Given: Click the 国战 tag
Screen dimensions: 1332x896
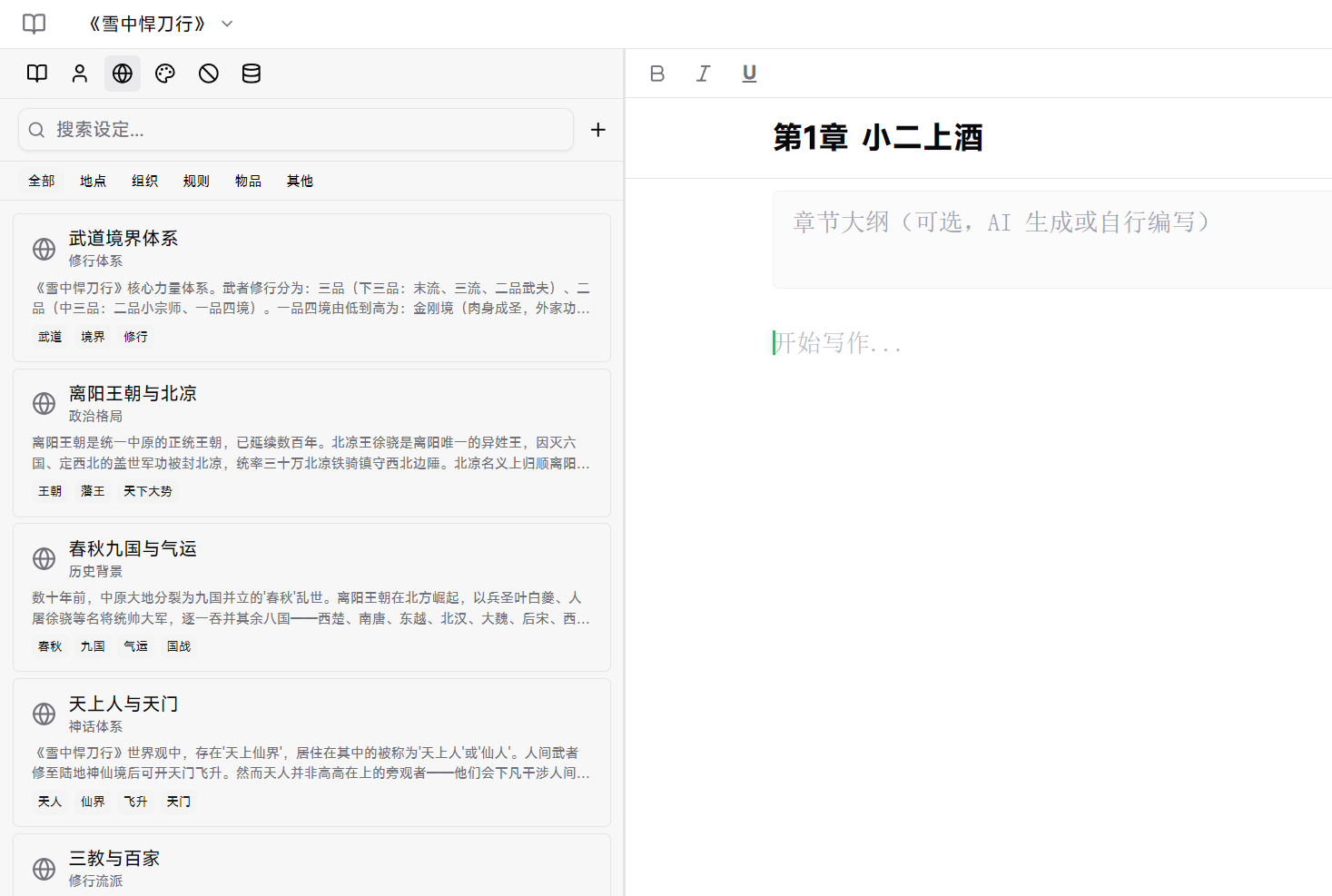Looking at the screenshot, I should pos(179,646).
